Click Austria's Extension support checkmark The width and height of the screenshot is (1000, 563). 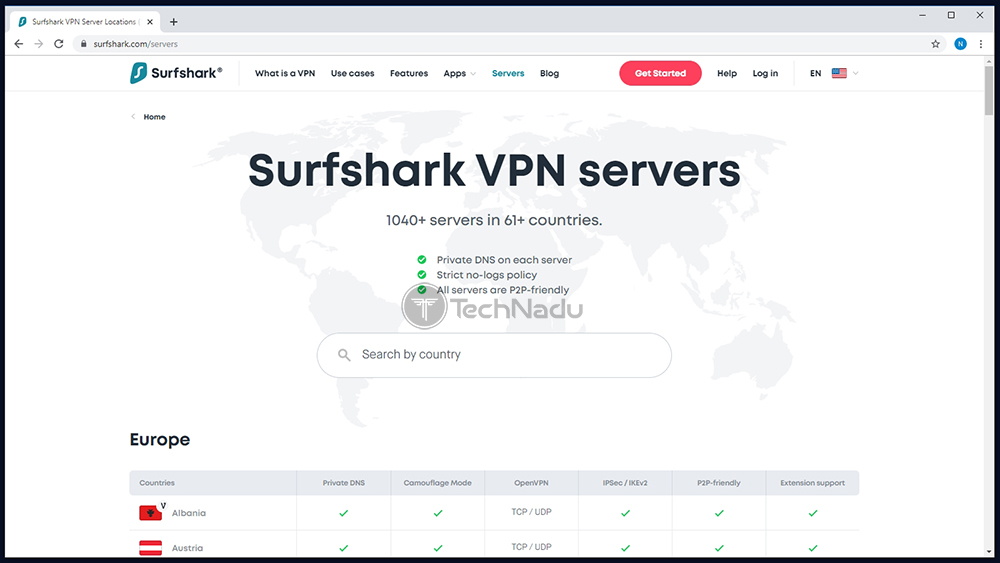click(812, 548)
